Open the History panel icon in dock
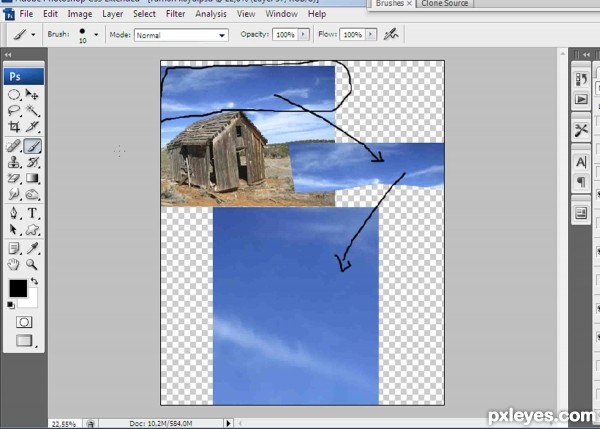600x429 pixels. point(581,79)
